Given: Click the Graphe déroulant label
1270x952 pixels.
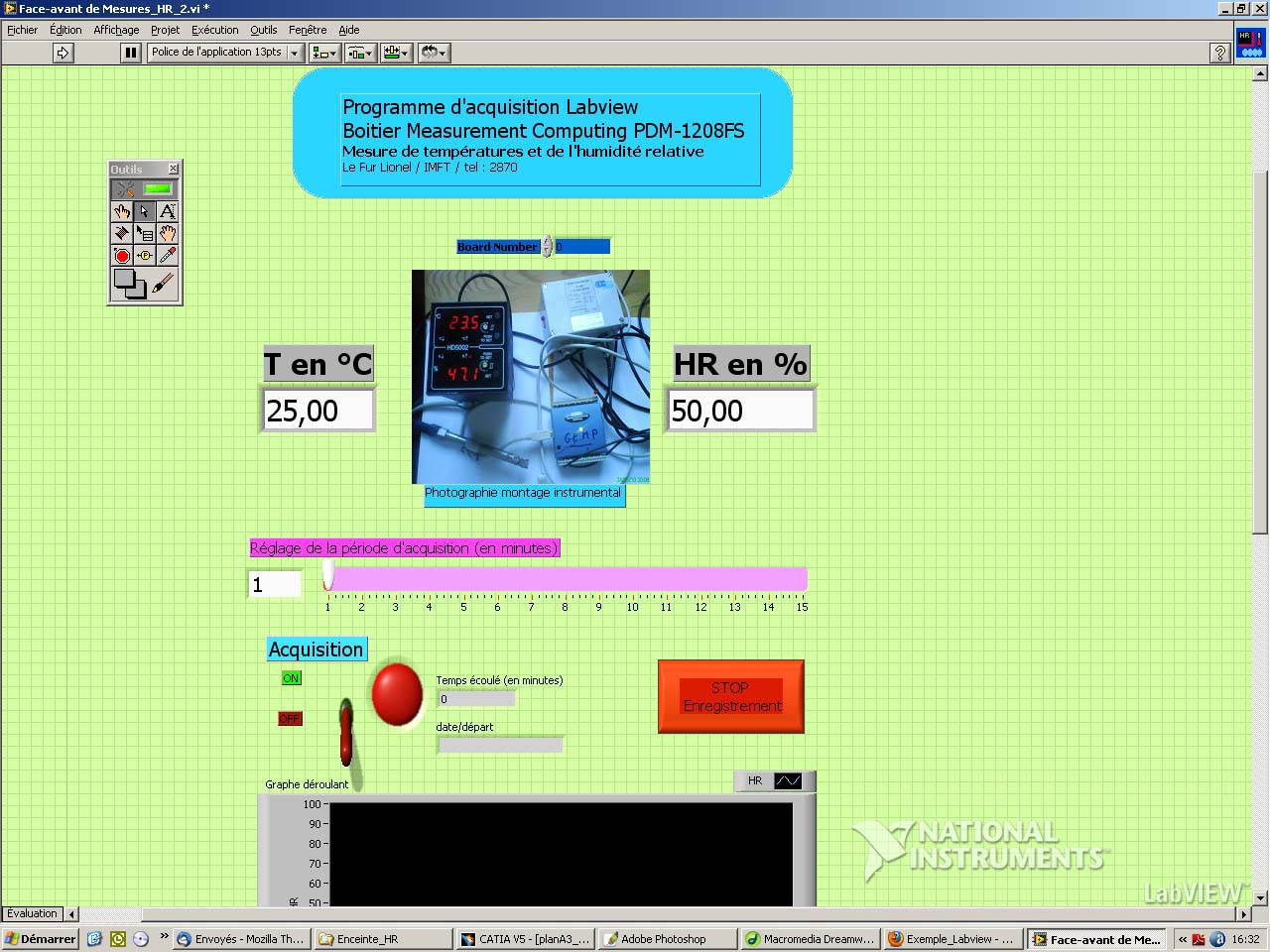Looking at the screenshot, I should click(307, 784).
